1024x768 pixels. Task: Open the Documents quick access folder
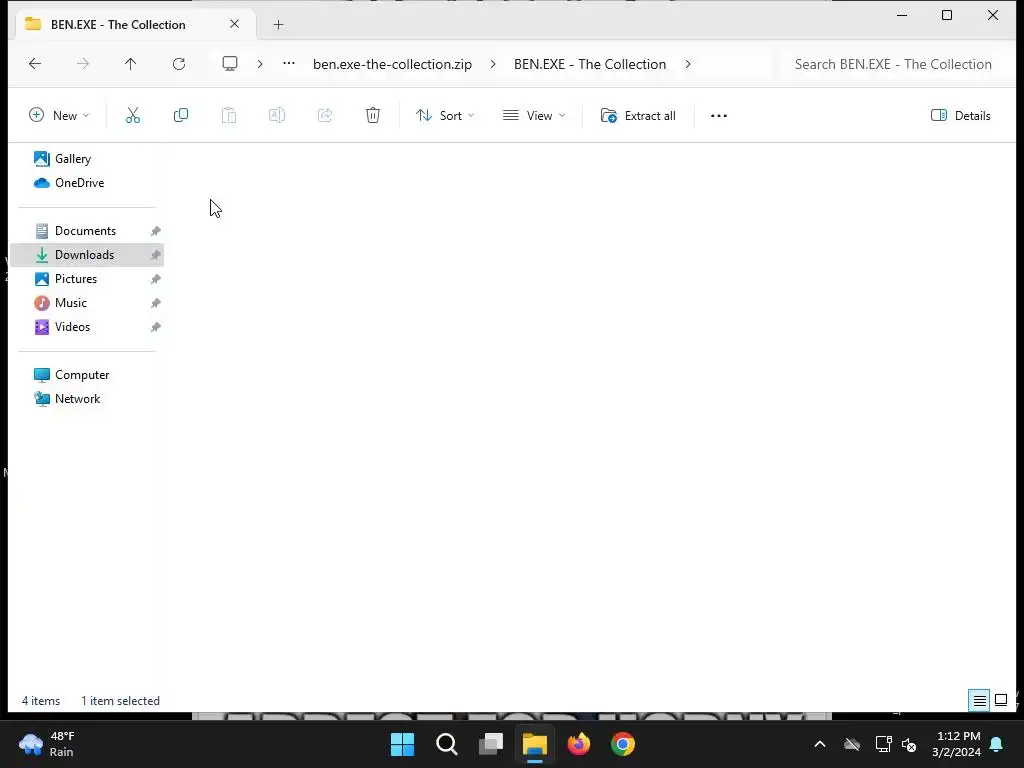tap(86, 231)
